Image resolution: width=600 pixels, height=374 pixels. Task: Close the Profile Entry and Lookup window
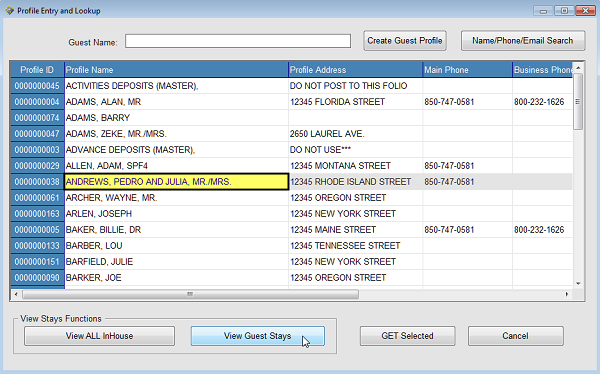tap(585, 11)
